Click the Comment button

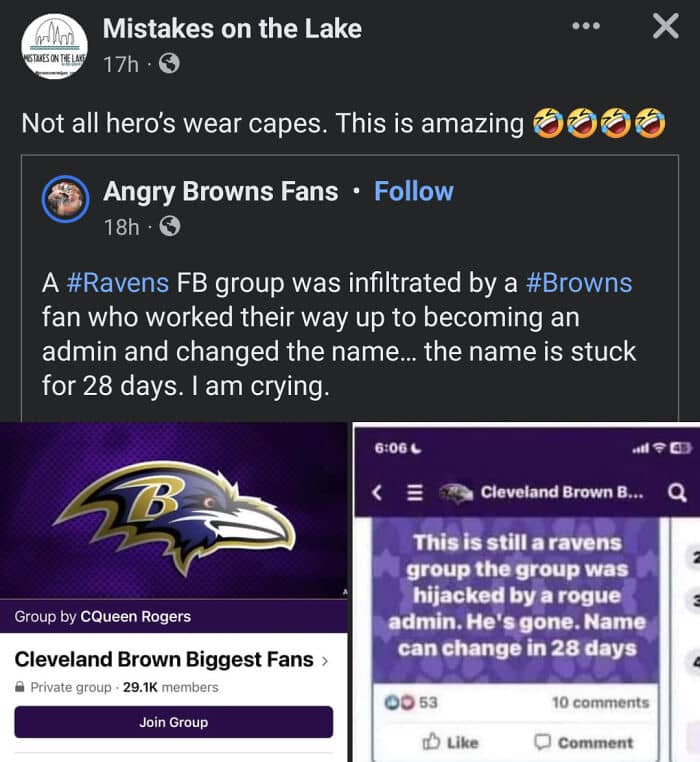pos(583,742)
